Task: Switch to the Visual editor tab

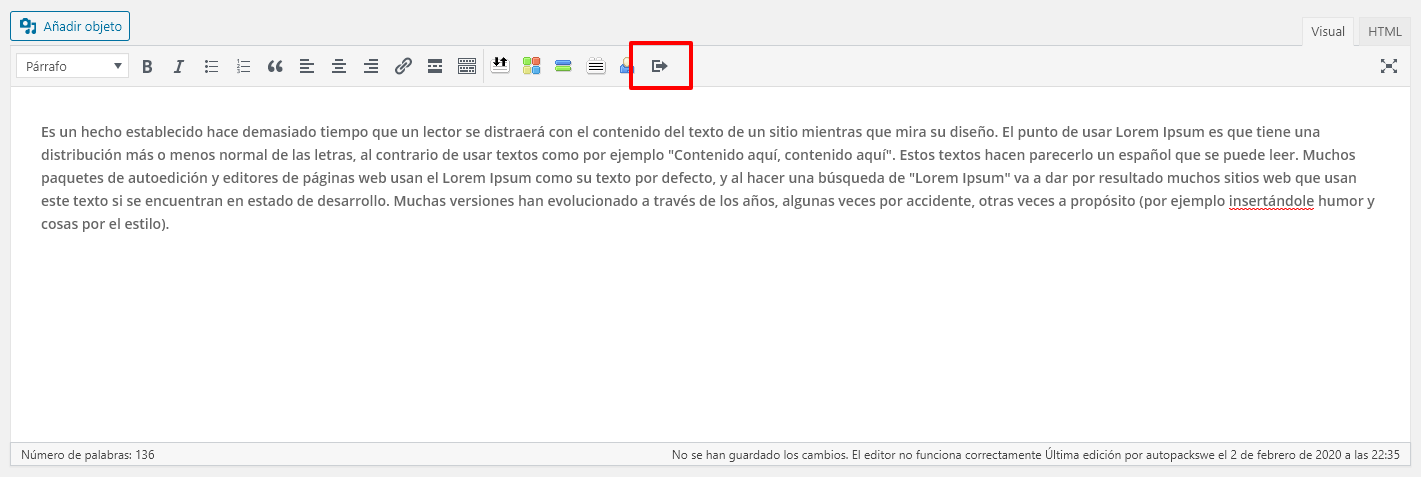Action: (x=1328, y=31)
